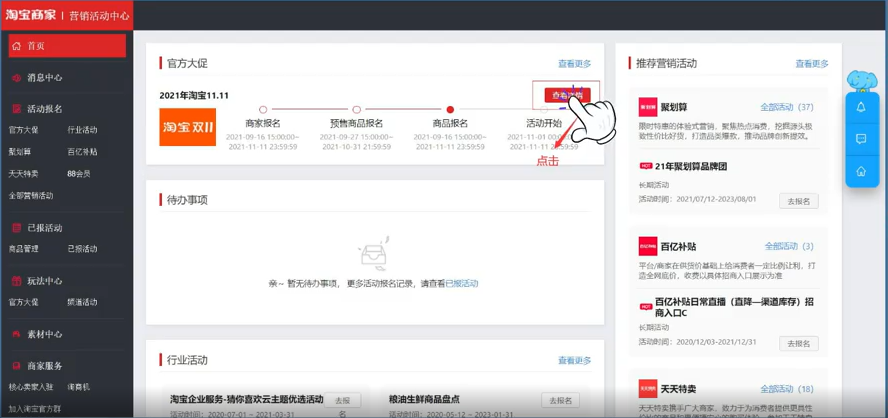Viewport: 888px width, 418px height.
Task: Open 消息中心 via its sidebar icon
Action: pos(16,78)
